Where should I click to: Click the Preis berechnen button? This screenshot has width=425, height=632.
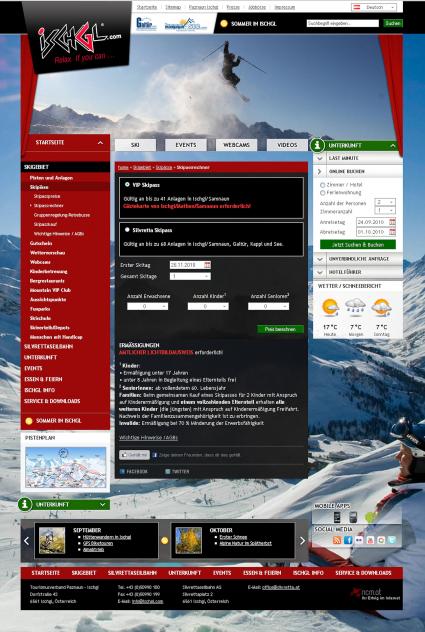pos(280,329)
